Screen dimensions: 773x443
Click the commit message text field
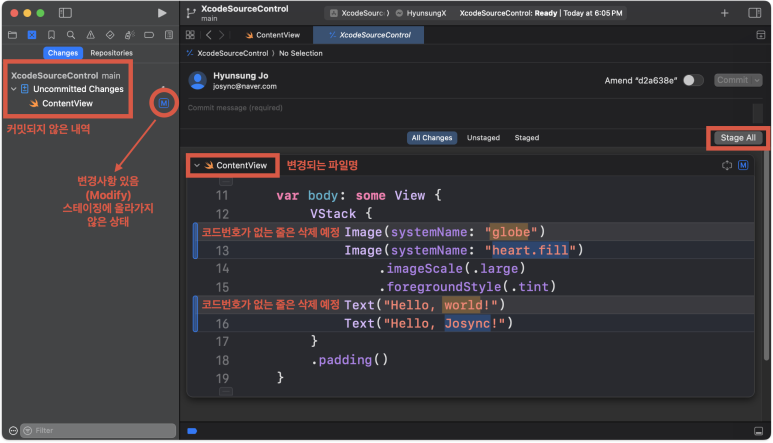[468, 113]
